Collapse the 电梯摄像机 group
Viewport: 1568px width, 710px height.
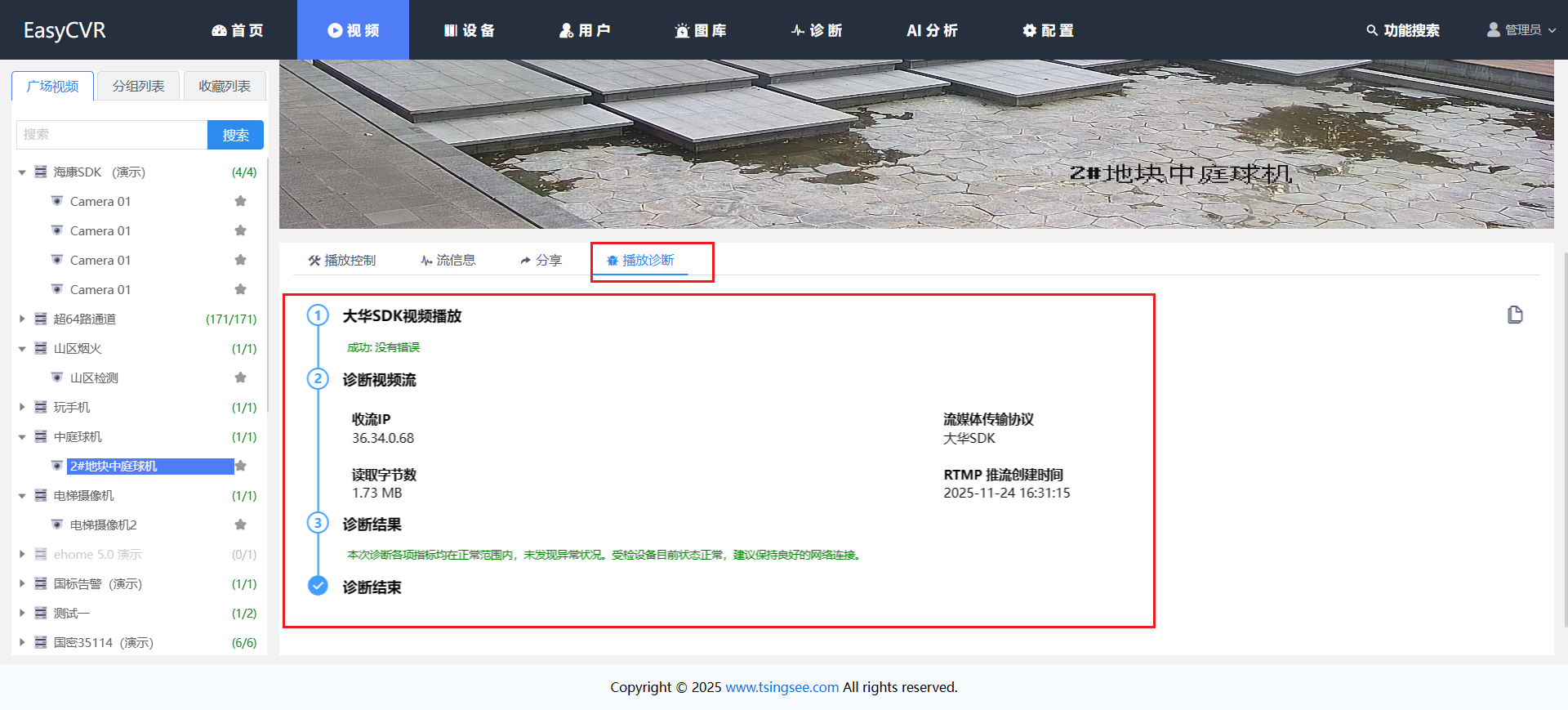[x=22, y=496]
